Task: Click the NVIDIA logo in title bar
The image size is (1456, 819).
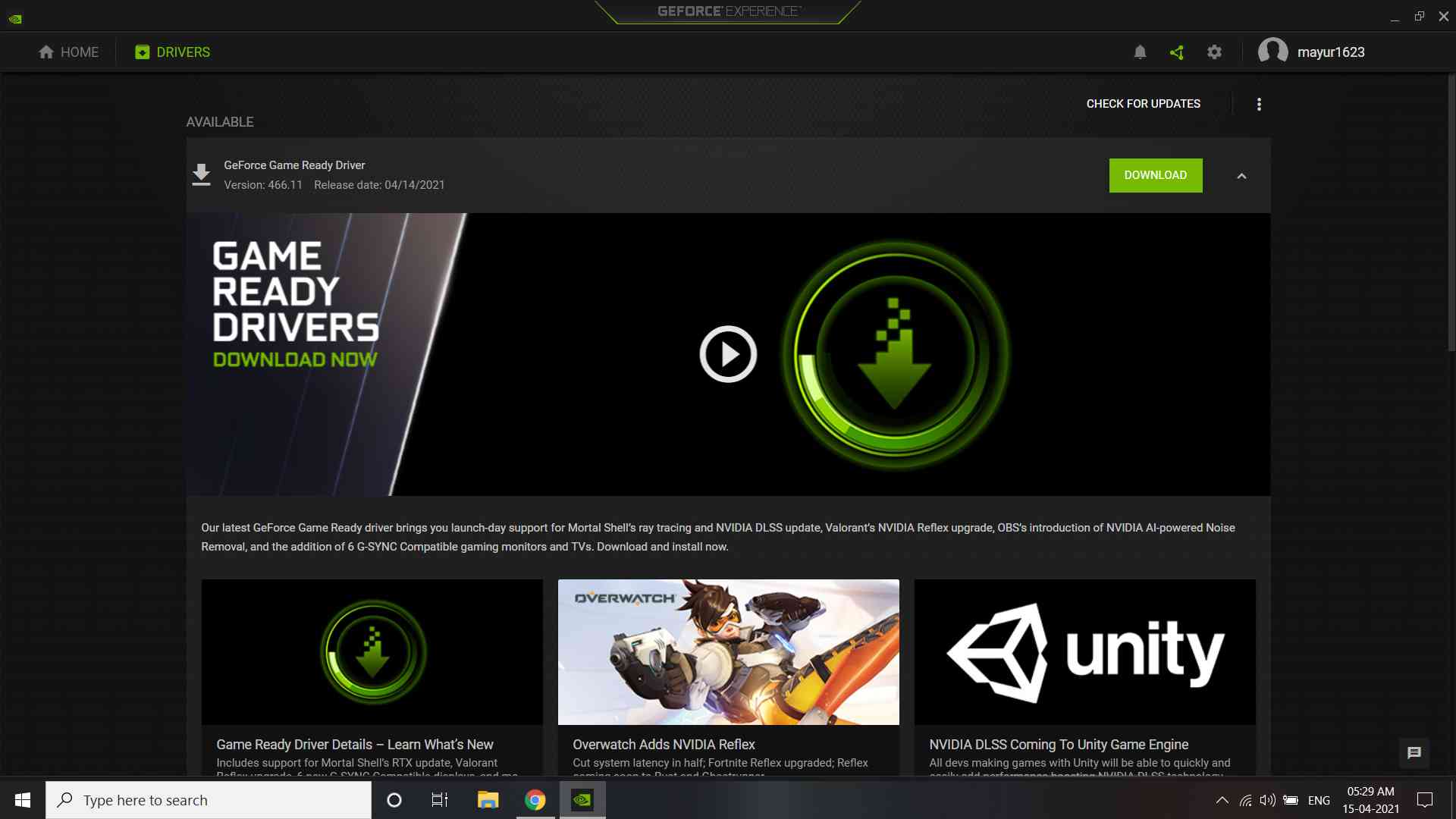Action: point(15,18)
